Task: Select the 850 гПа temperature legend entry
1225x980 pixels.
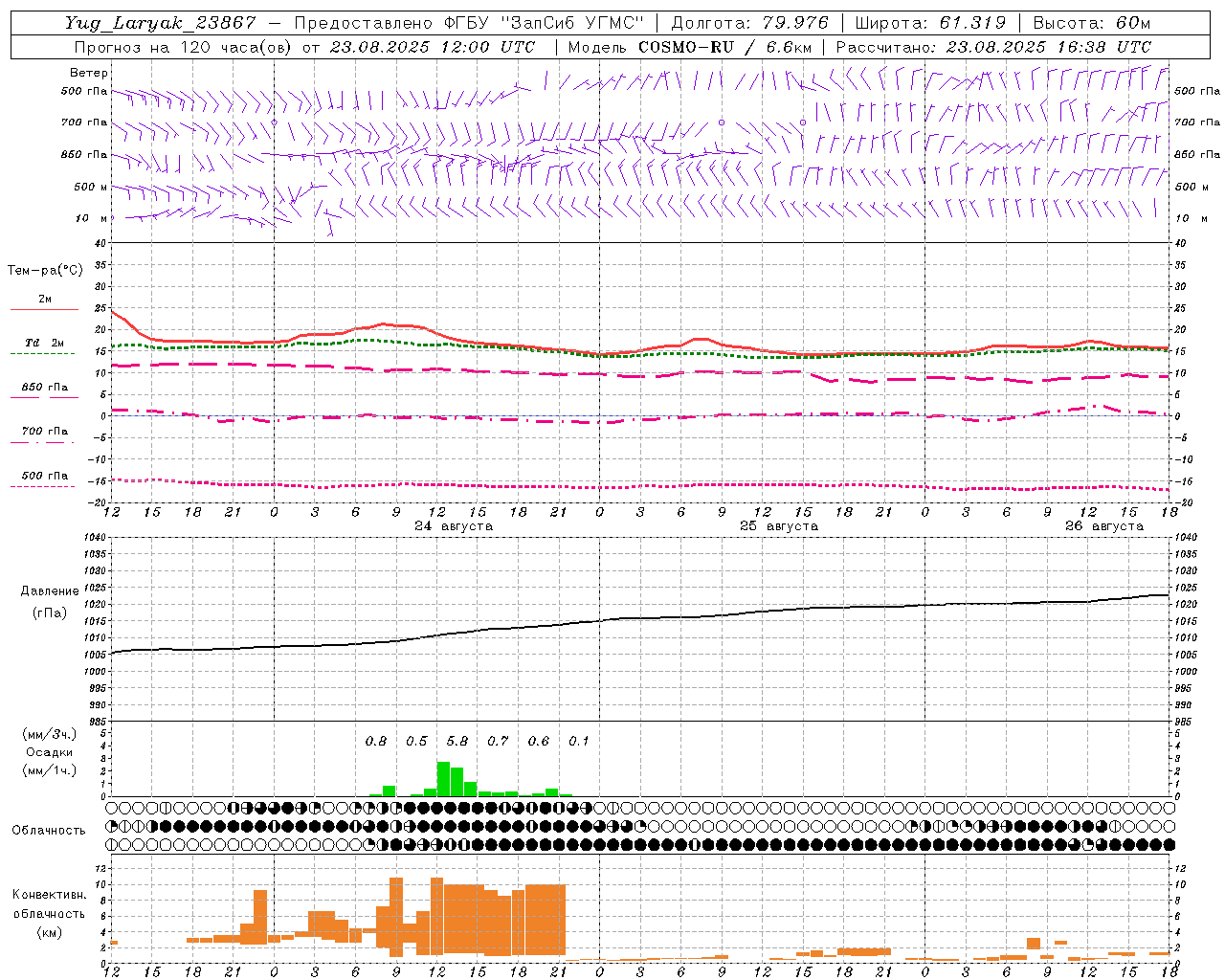Action: 45,388
